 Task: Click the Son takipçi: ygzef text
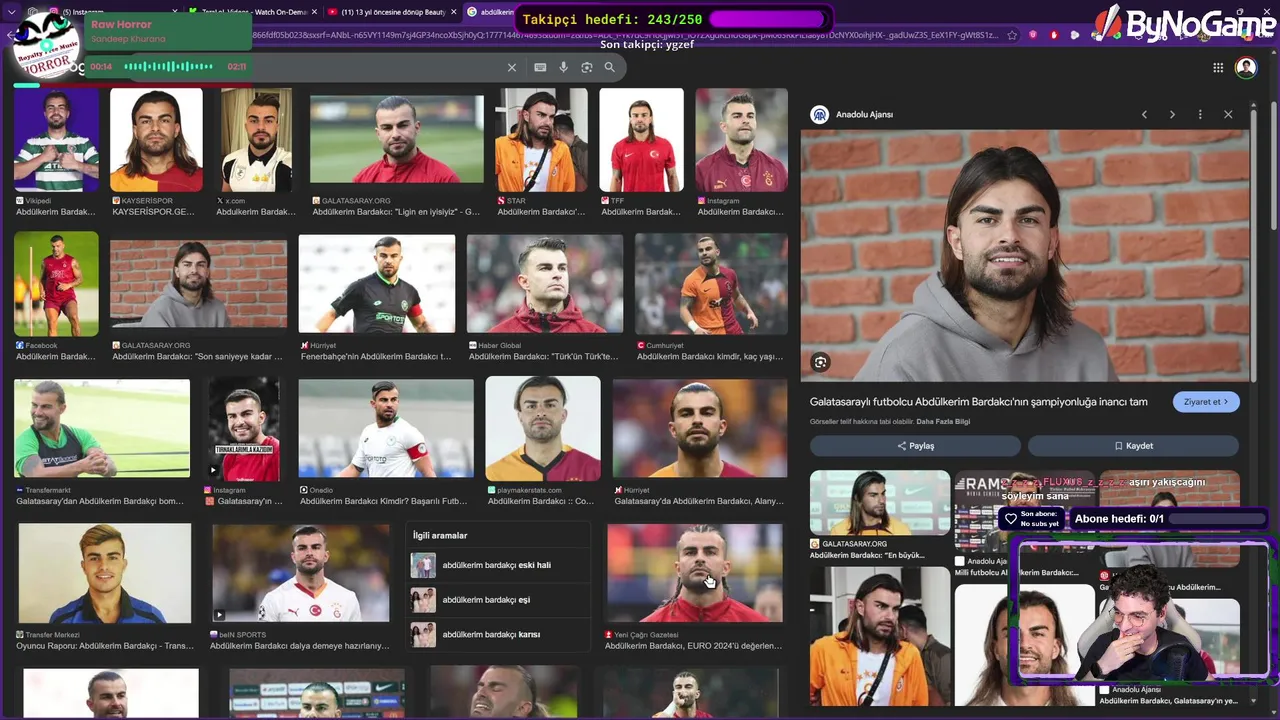[647, 45]
